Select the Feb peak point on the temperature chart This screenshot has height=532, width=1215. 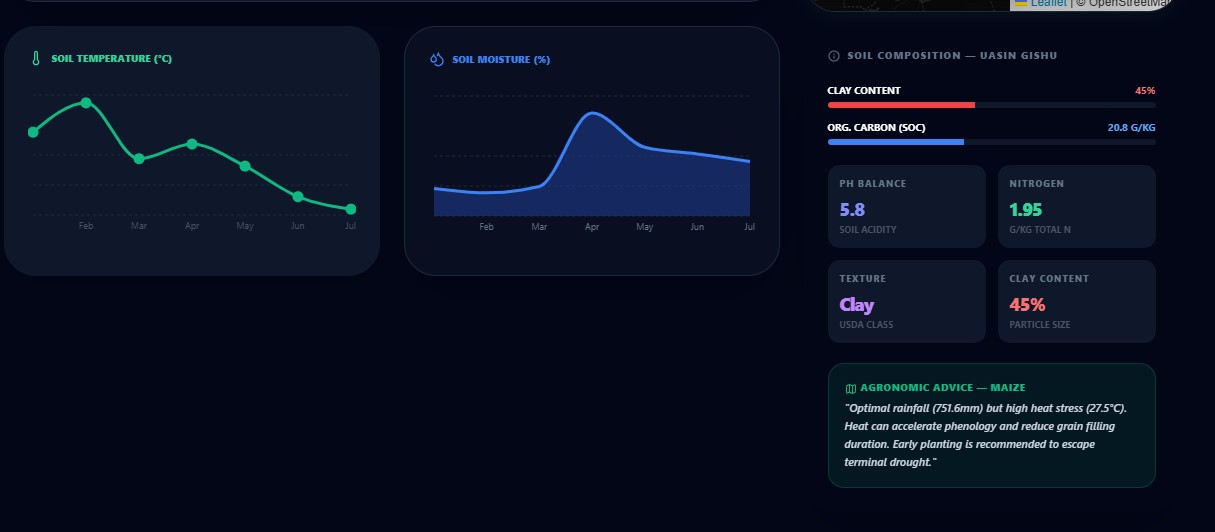86,103
